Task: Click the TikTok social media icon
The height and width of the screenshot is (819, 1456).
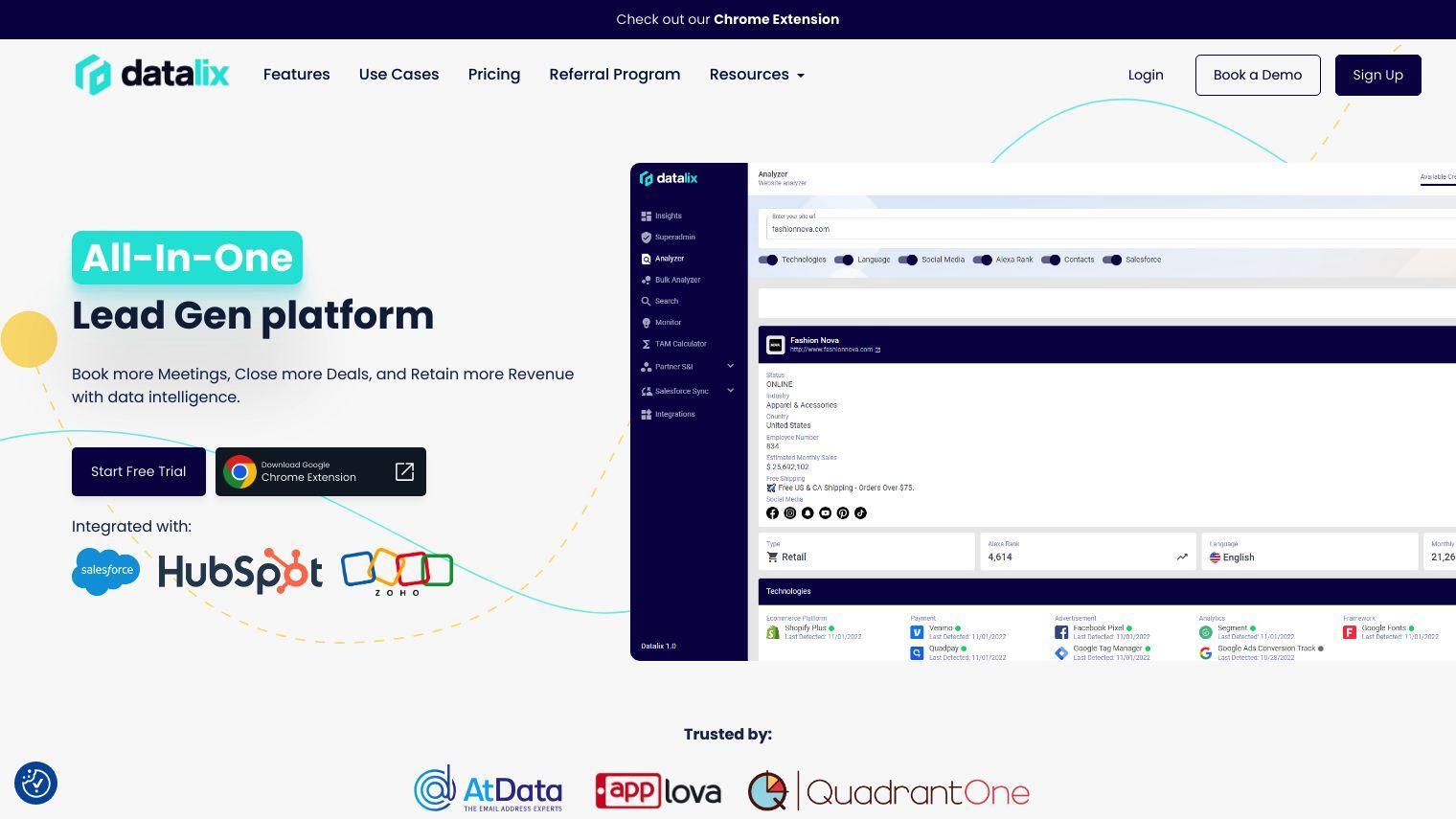Action: [860, 512]
